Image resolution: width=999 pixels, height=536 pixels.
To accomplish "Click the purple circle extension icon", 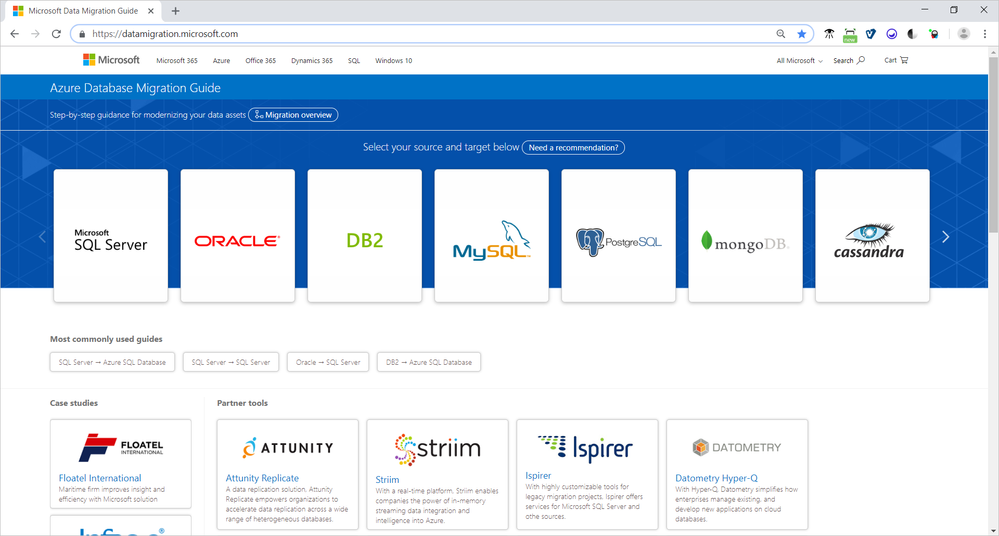I will (x=891, y=34).
